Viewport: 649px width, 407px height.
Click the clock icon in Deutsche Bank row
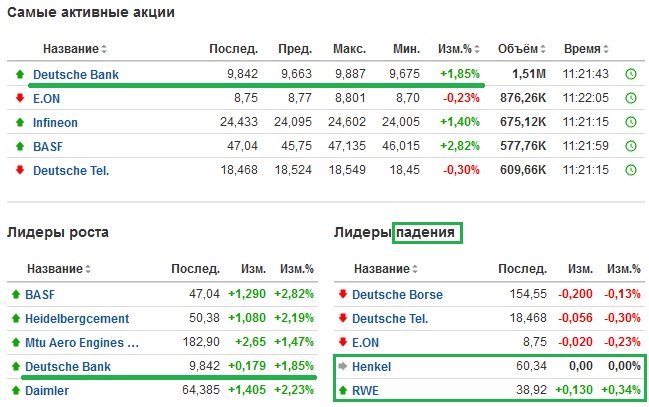[630, 74]
